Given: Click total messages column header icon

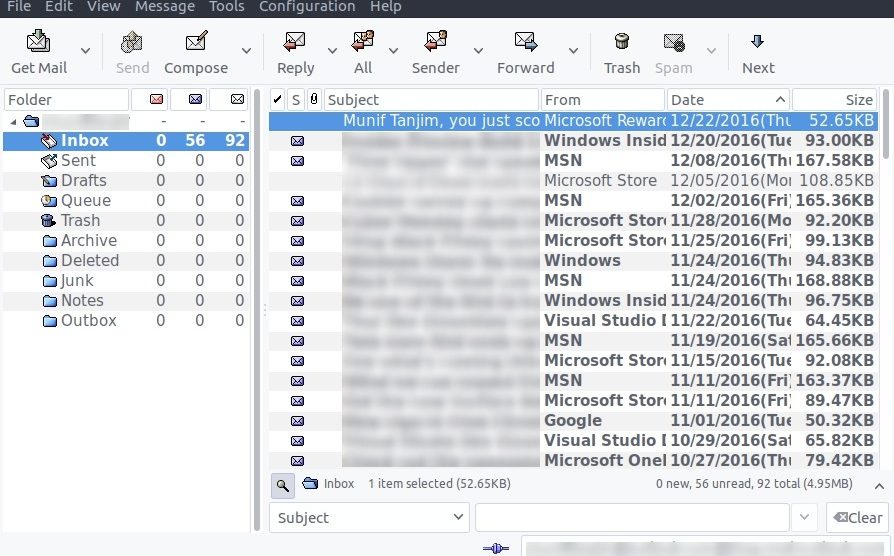Looking at the screenshot, I should click(237, 99).
